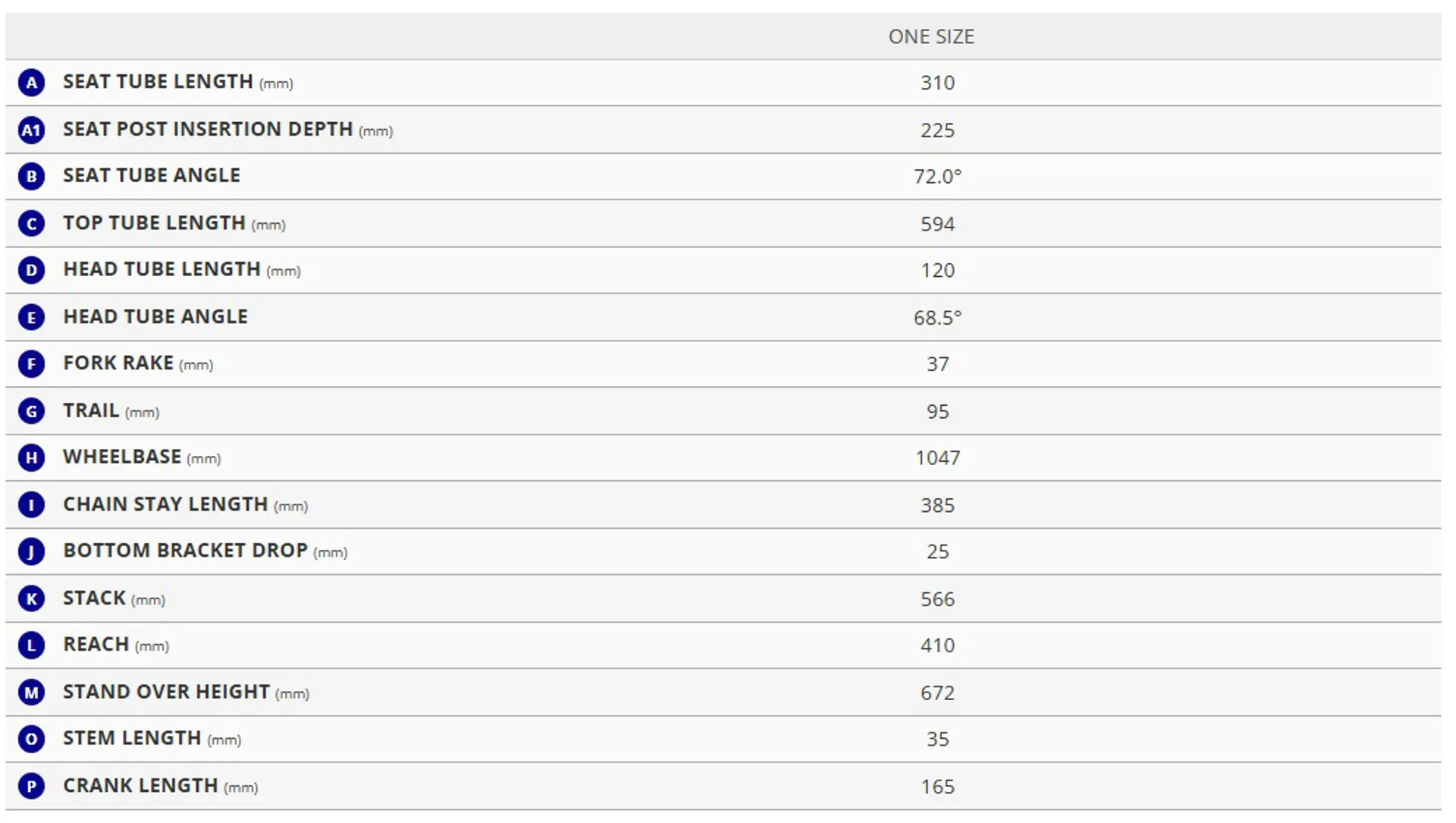
Task: Click the O icon for Stem Length
Action: [31, 739]
